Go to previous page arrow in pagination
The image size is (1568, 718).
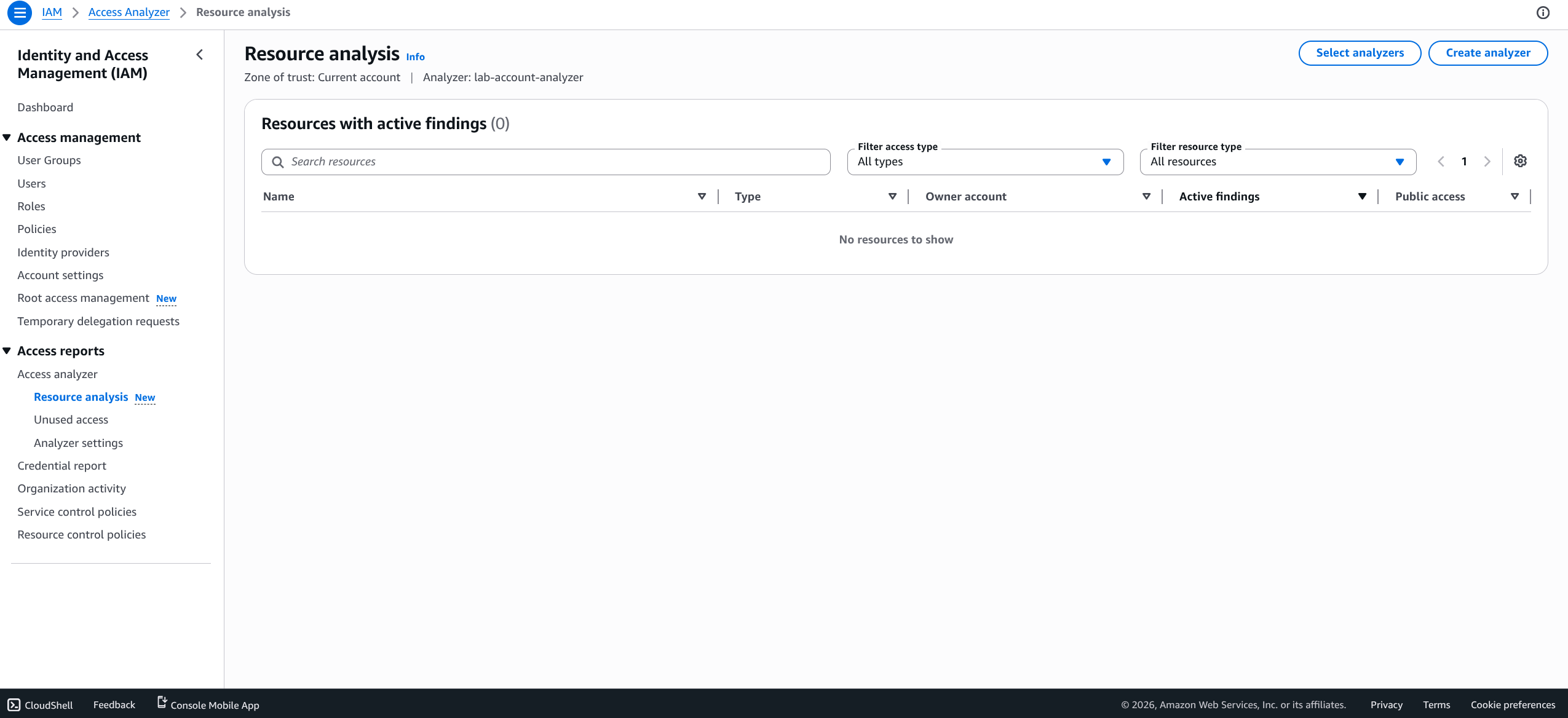1441,162
